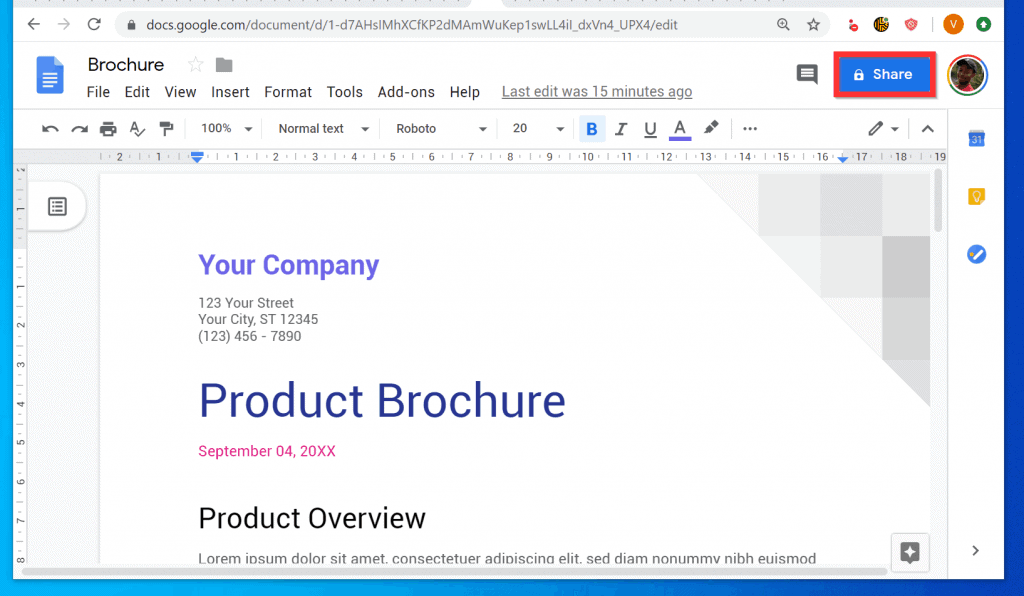1024x596 pixels.
Task: Click the horizontal scrollbar
Action: [455, 572]
